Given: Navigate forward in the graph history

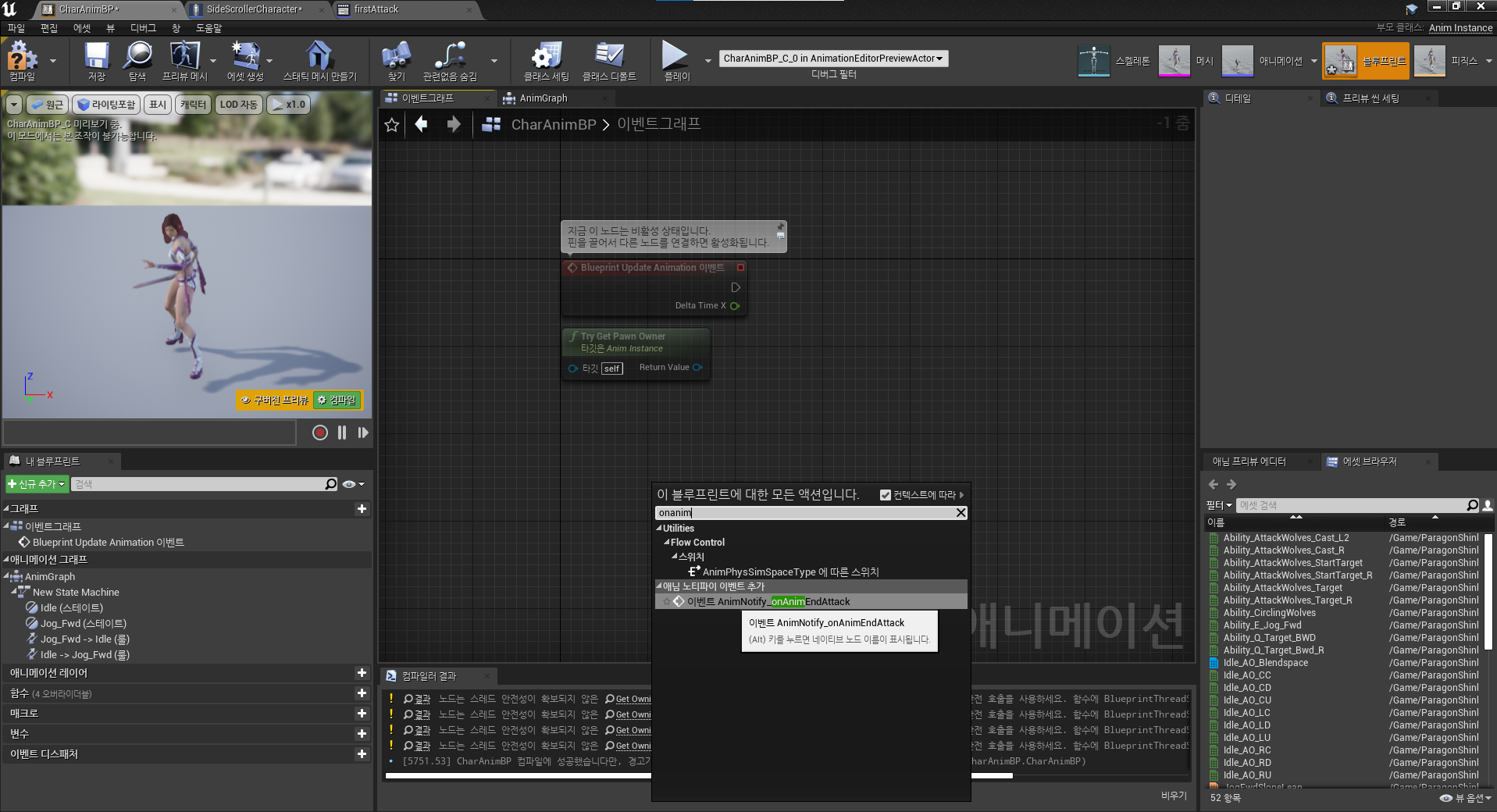Looking at the screenshot, I should coord(454,124).
